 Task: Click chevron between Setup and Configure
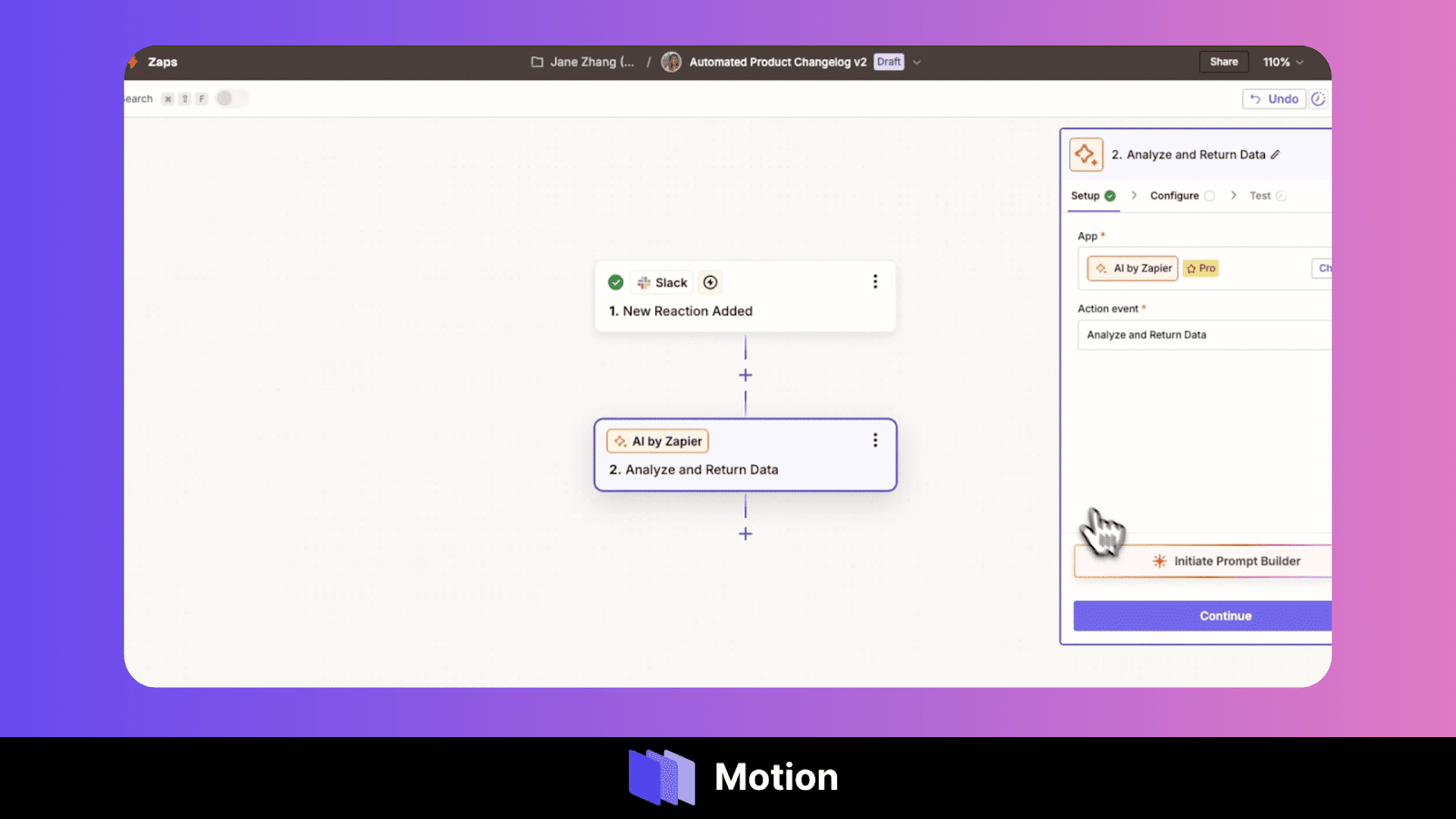click(1134, 196)
